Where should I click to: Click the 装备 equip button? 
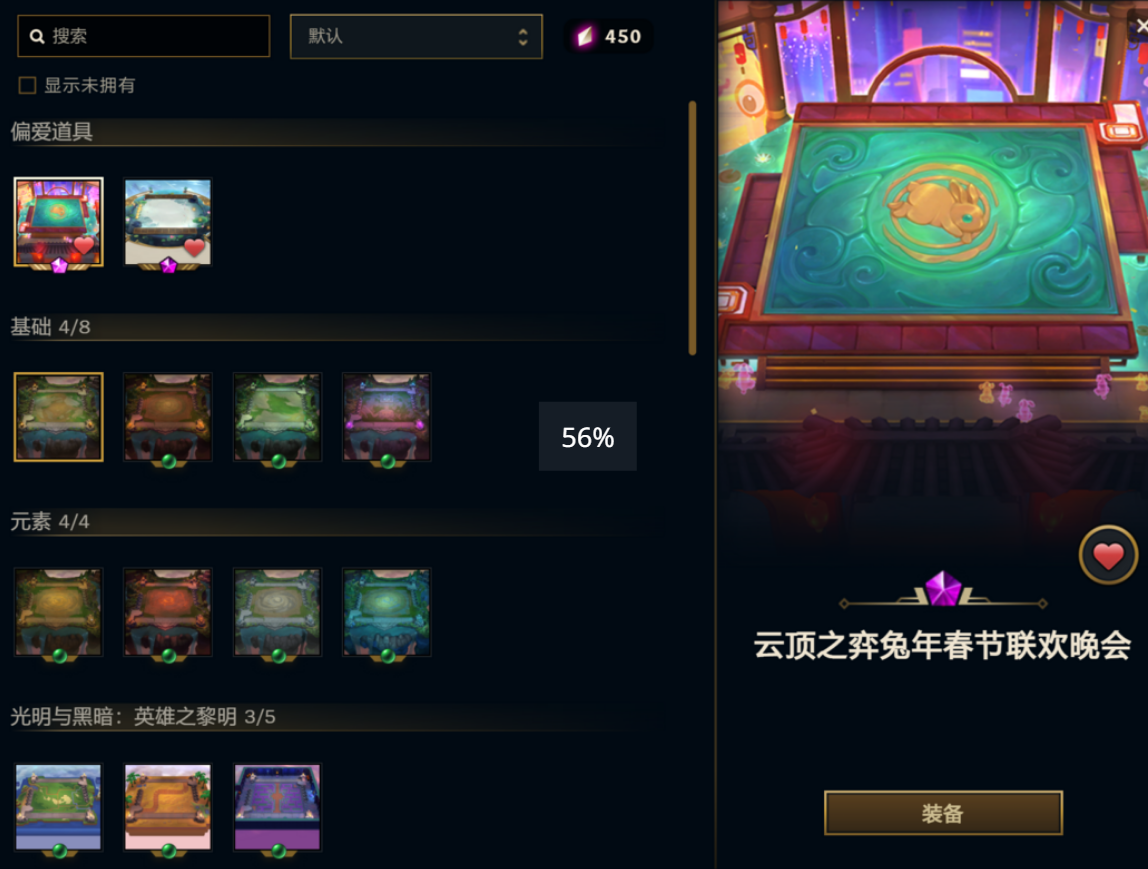click(943, 813)
